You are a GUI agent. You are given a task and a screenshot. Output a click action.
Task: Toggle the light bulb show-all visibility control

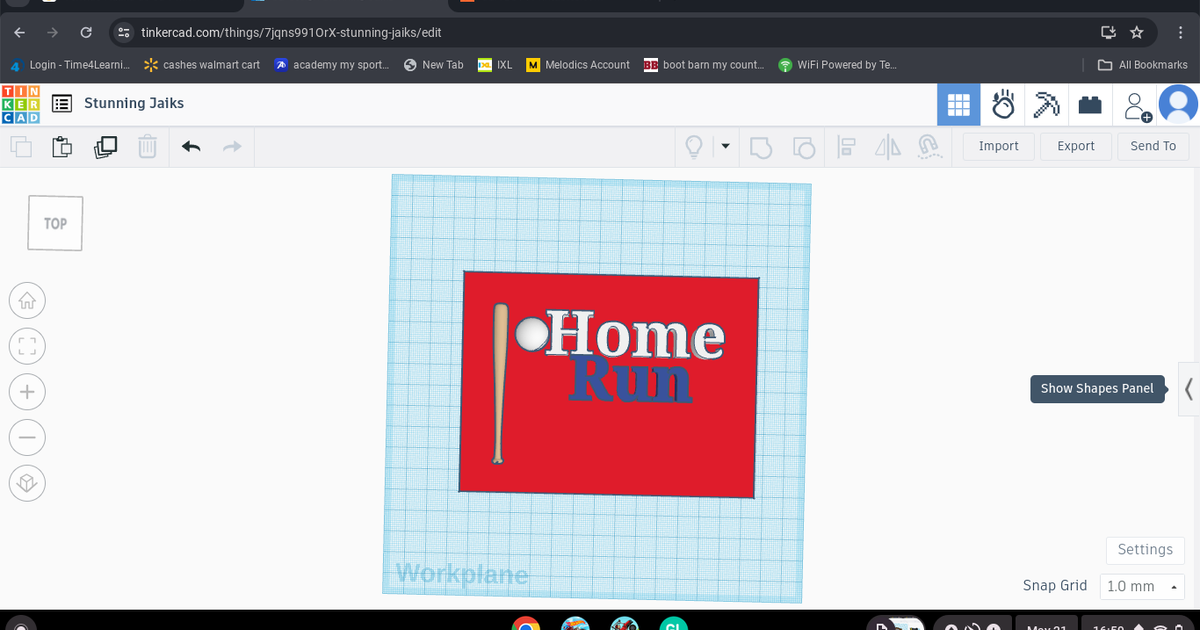[694, 147]
